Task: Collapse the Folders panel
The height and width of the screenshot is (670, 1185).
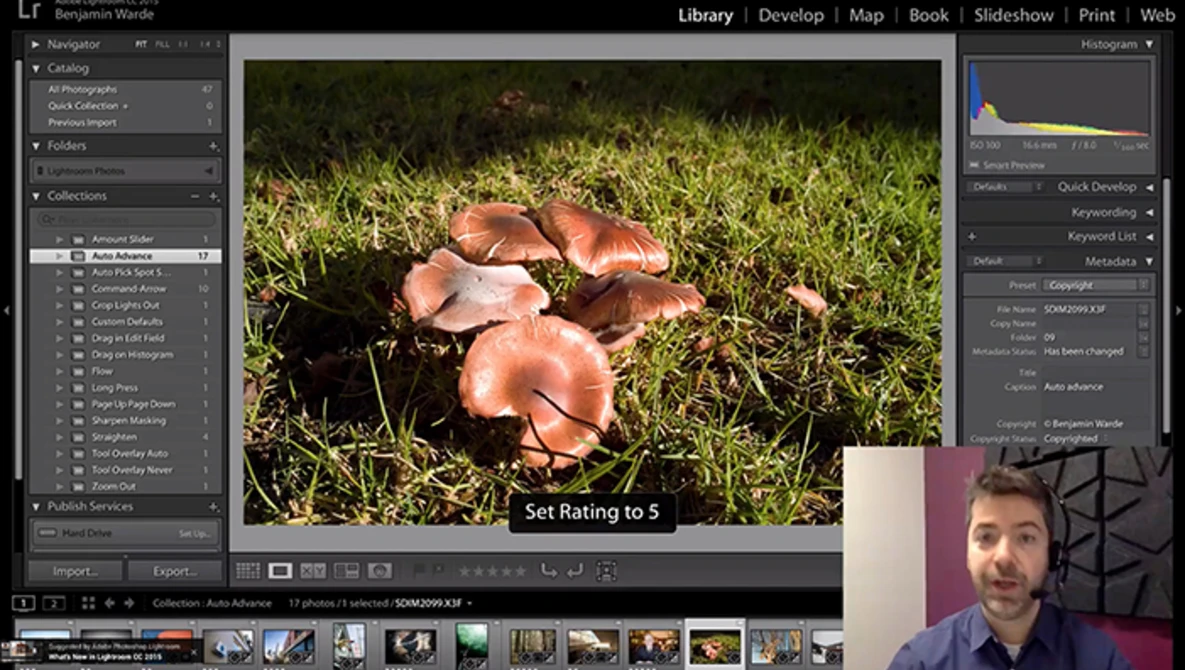Action: point(36,146)
